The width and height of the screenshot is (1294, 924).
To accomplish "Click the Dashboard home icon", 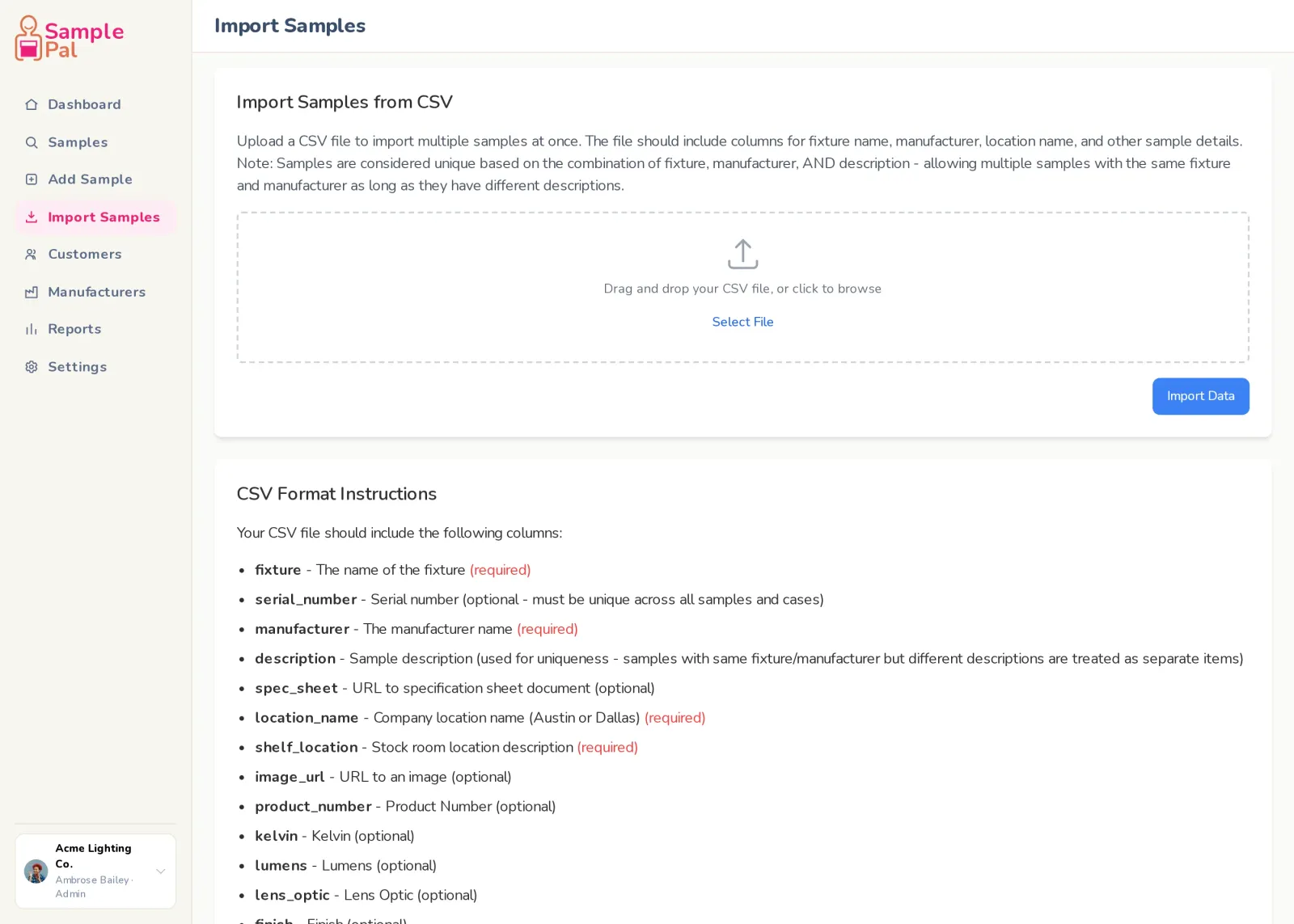I will click(32, 104).
